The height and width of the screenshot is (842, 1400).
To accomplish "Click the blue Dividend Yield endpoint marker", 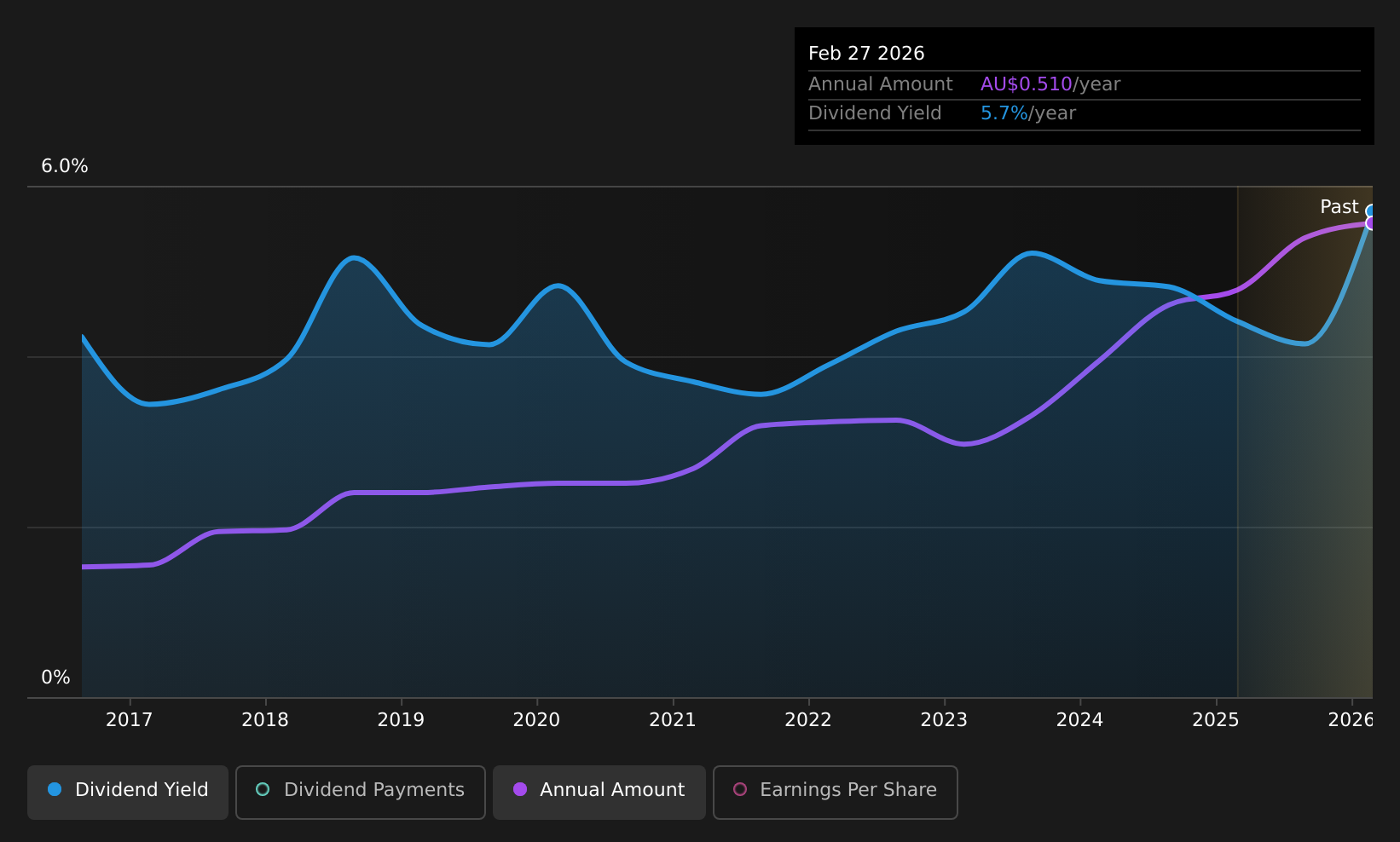I will (1371, 210).
